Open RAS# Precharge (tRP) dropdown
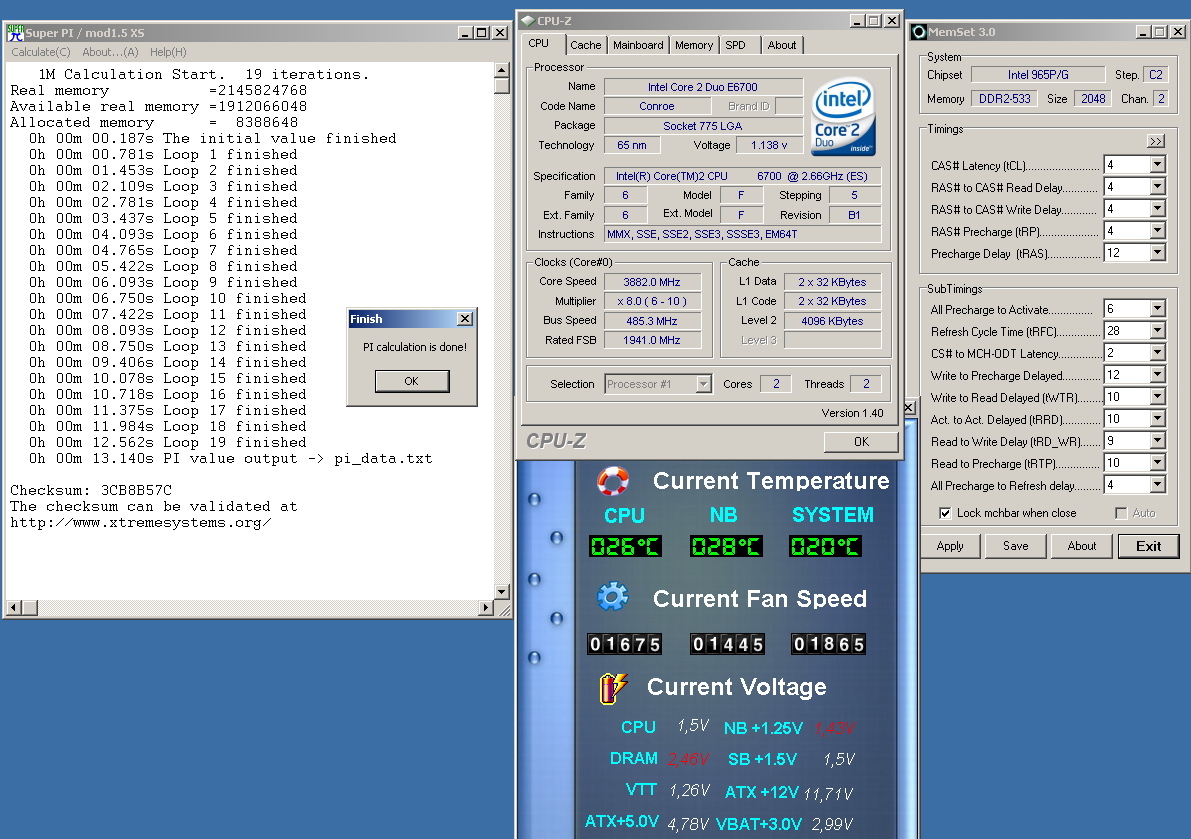The width and height of the screenshot is (1191, 839). [x=1157, y=231]
